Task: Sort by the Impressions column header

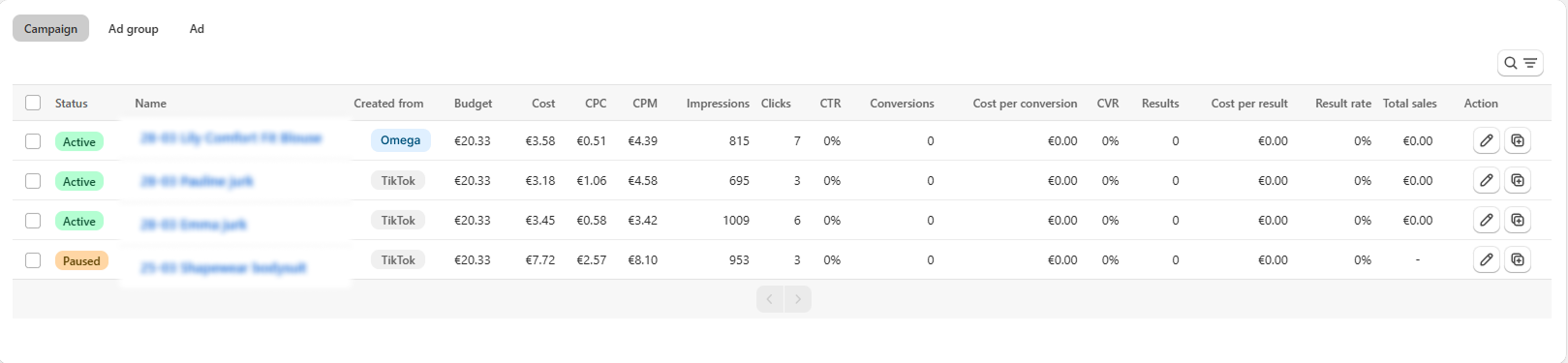Action: [718, 104]
